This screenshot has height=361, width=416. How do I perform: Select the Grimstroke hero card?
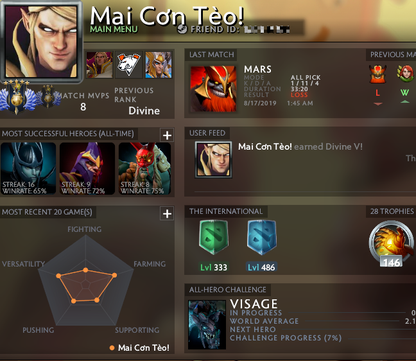point(145,169)
